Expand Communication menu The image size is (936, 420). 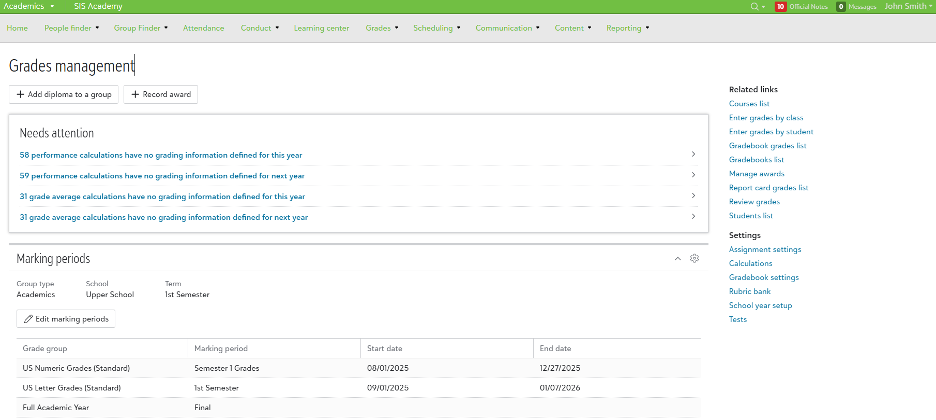[507, 28]
